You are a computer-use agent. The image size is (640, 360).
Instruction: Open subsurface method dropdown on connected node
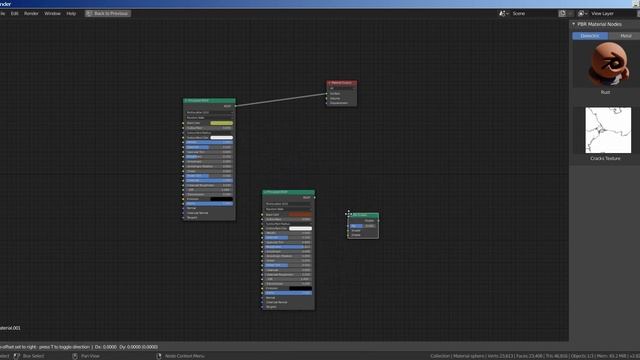[209, 118]
